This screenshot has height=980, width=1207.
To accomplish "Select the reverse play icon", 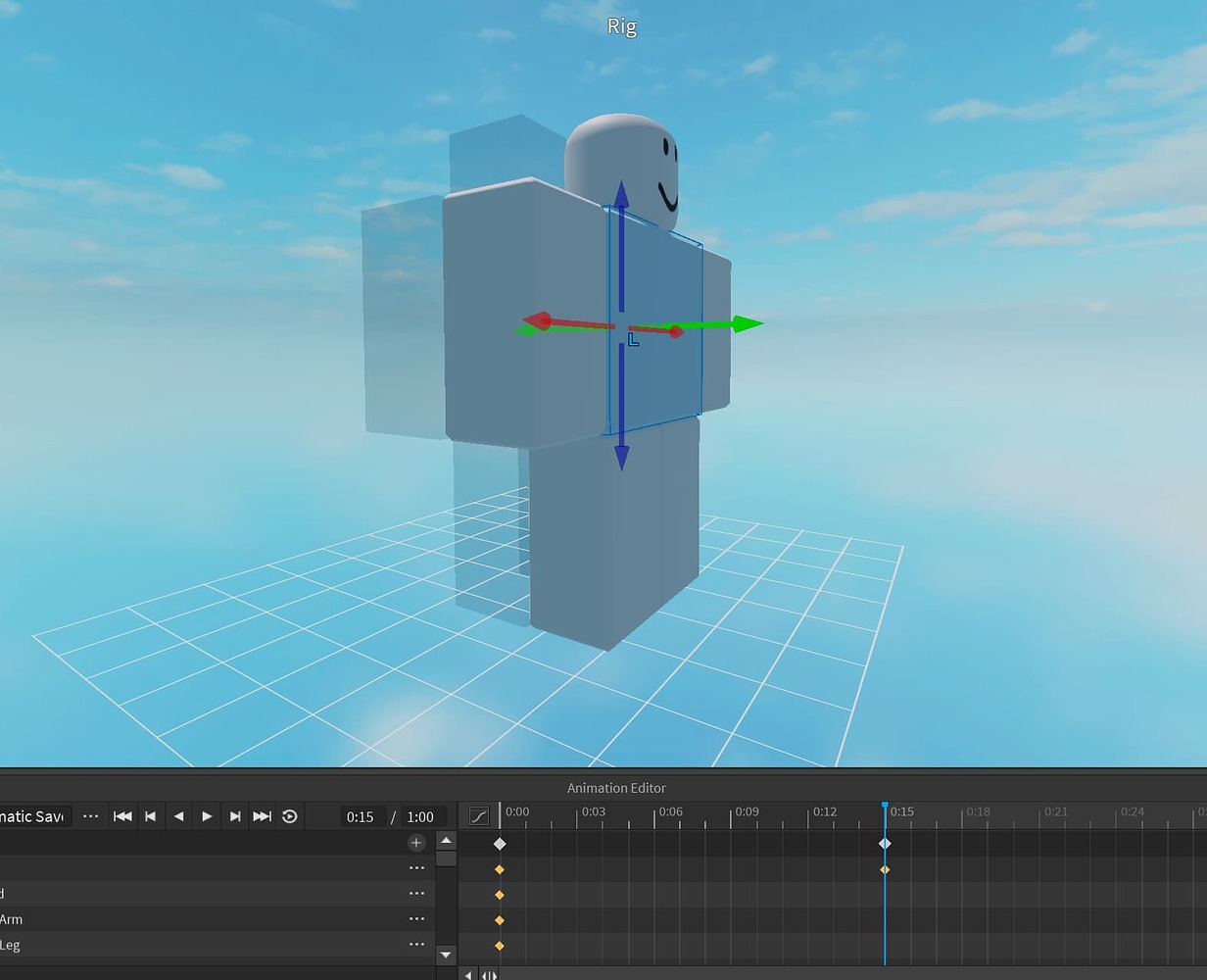I will [x=179, y=816].
